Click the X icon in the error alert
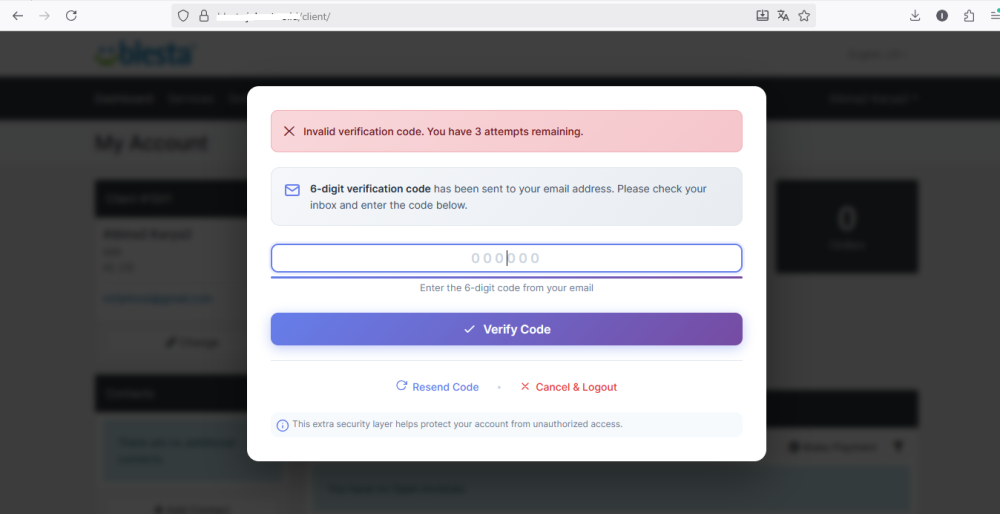This screenshot has width=1000, height=514. [x=289, y=131]
